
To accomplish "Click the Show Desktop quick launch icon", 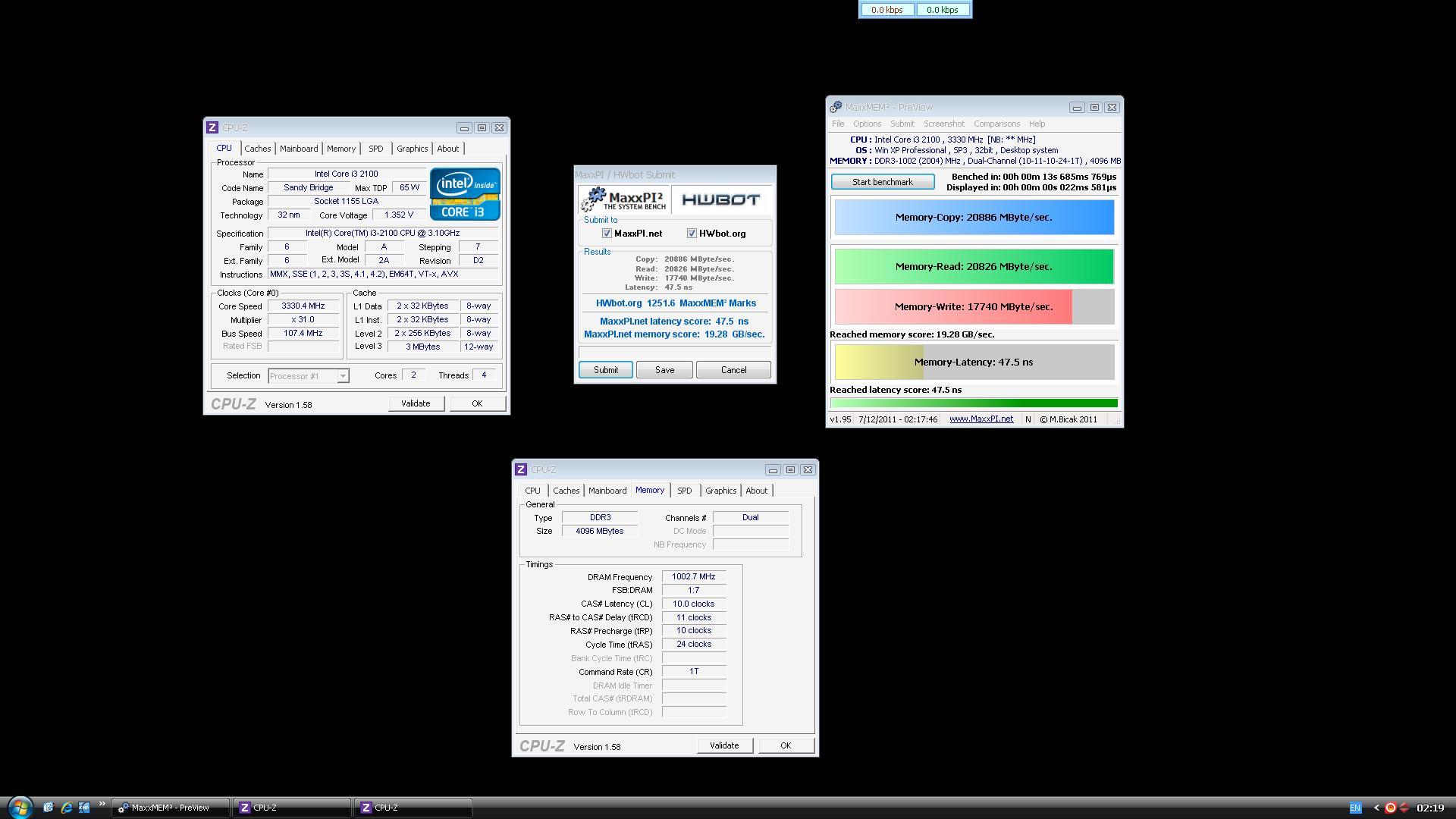I will (48, 808).
